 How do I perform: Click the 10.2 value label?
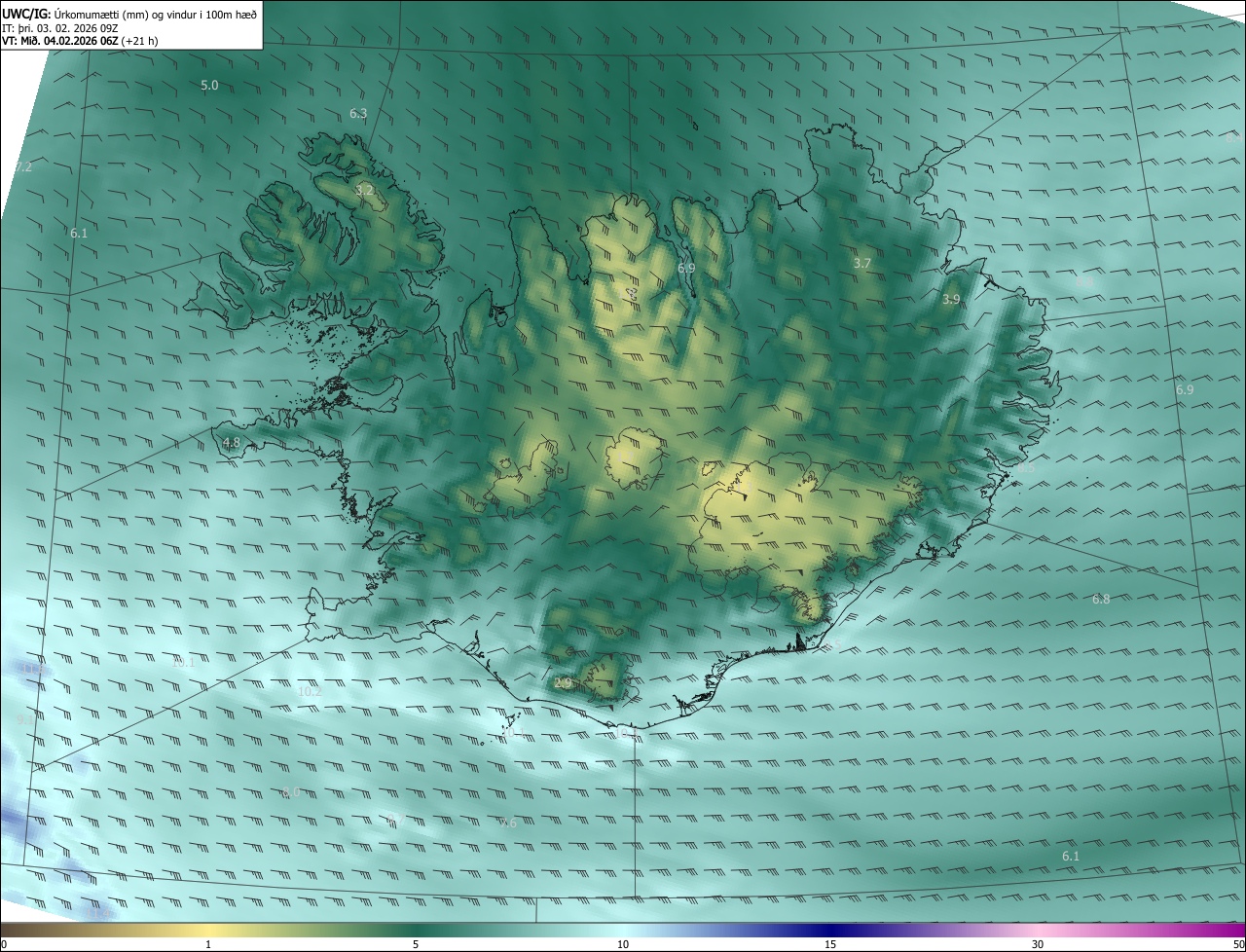point(310,691)
